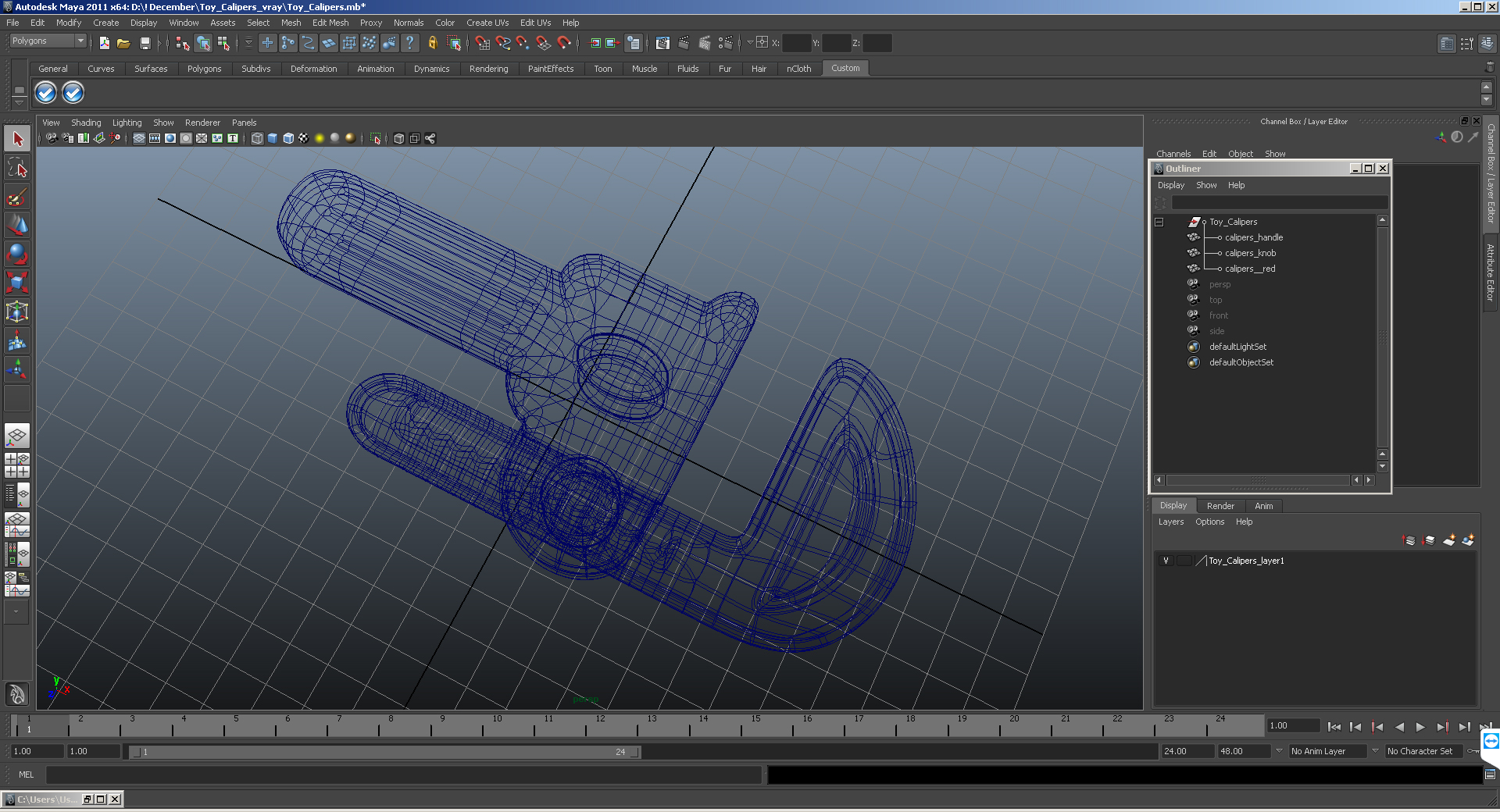This screenshot has height=812, width=1500.
Task: Switch to the Anim layer tab
Action: click(x=1263, y=506)
